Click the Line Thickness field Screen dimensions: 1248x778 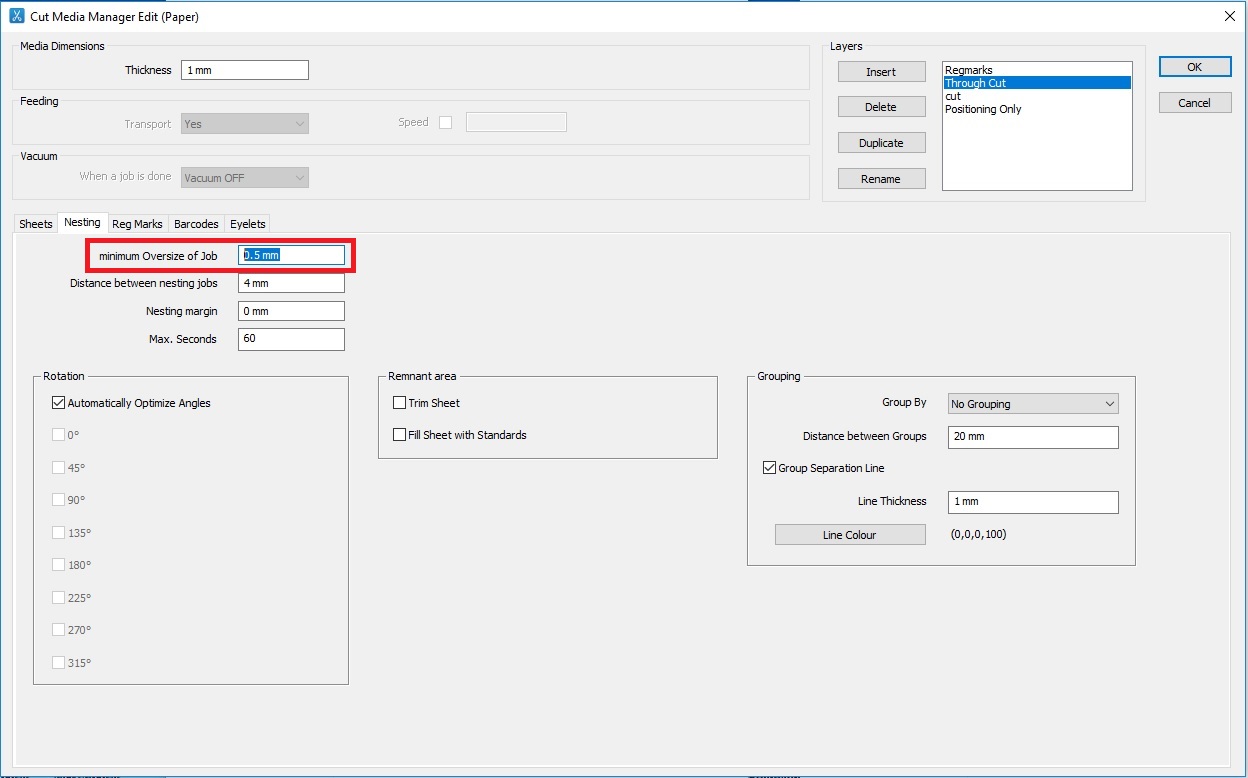point(1032,502)
